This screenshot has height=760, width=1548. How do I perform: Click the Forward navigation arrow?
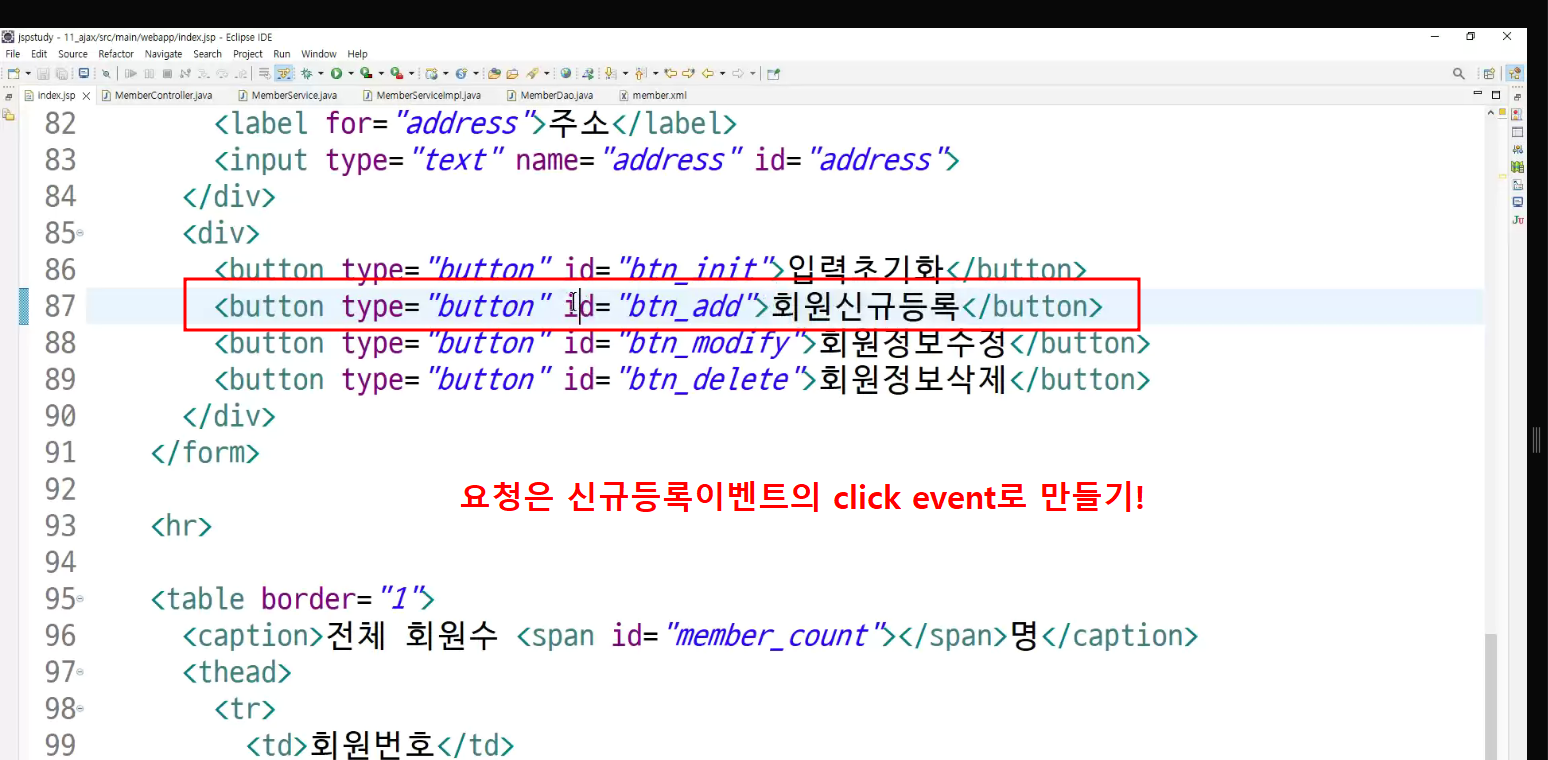[x=738, y=73]
